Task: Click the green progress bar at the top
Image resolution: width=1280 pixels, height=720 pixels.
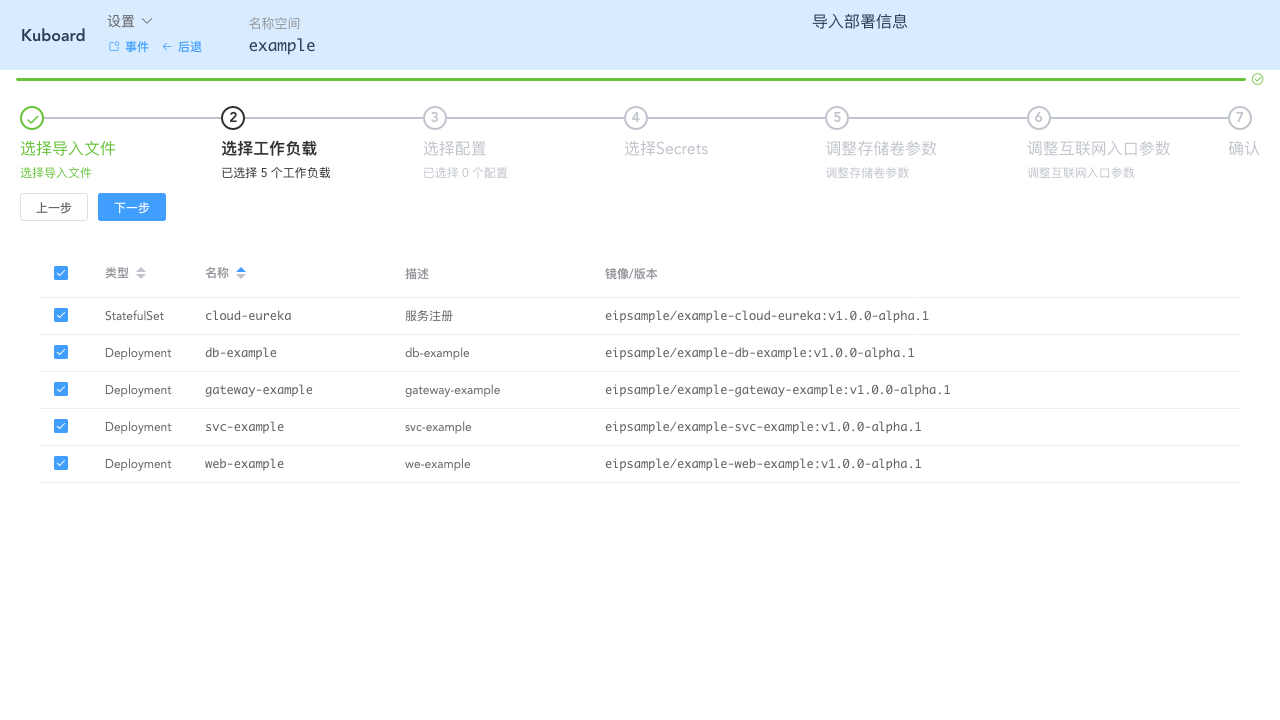Action: pos(620,78)
